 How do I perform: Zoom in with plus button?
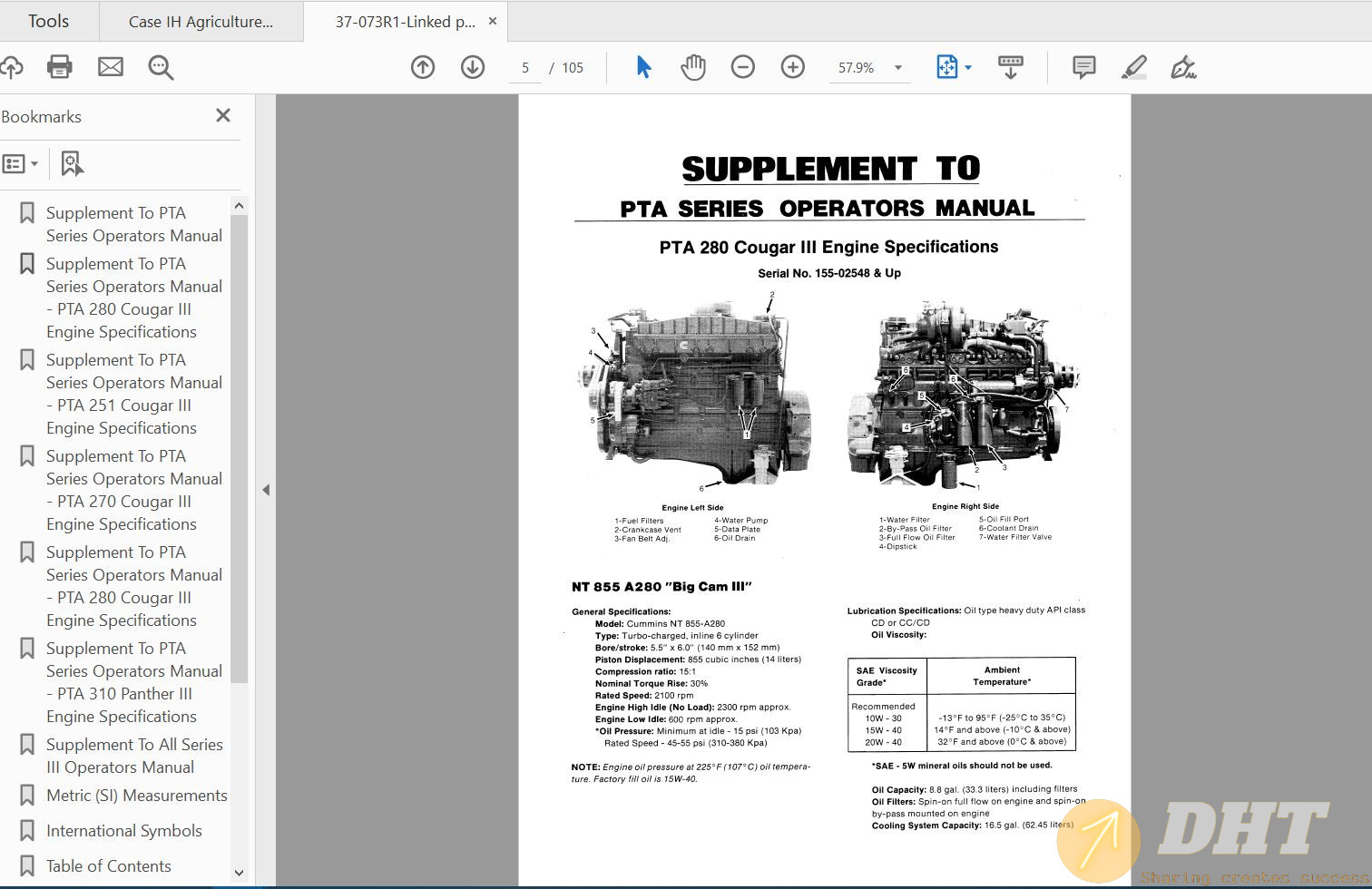coord(793,67)
